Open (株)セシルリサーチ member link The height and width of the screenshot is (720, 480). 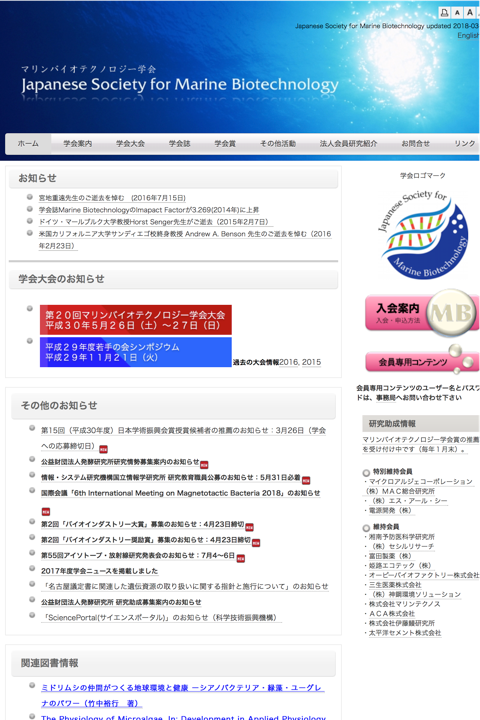click(x=401, y=546)
